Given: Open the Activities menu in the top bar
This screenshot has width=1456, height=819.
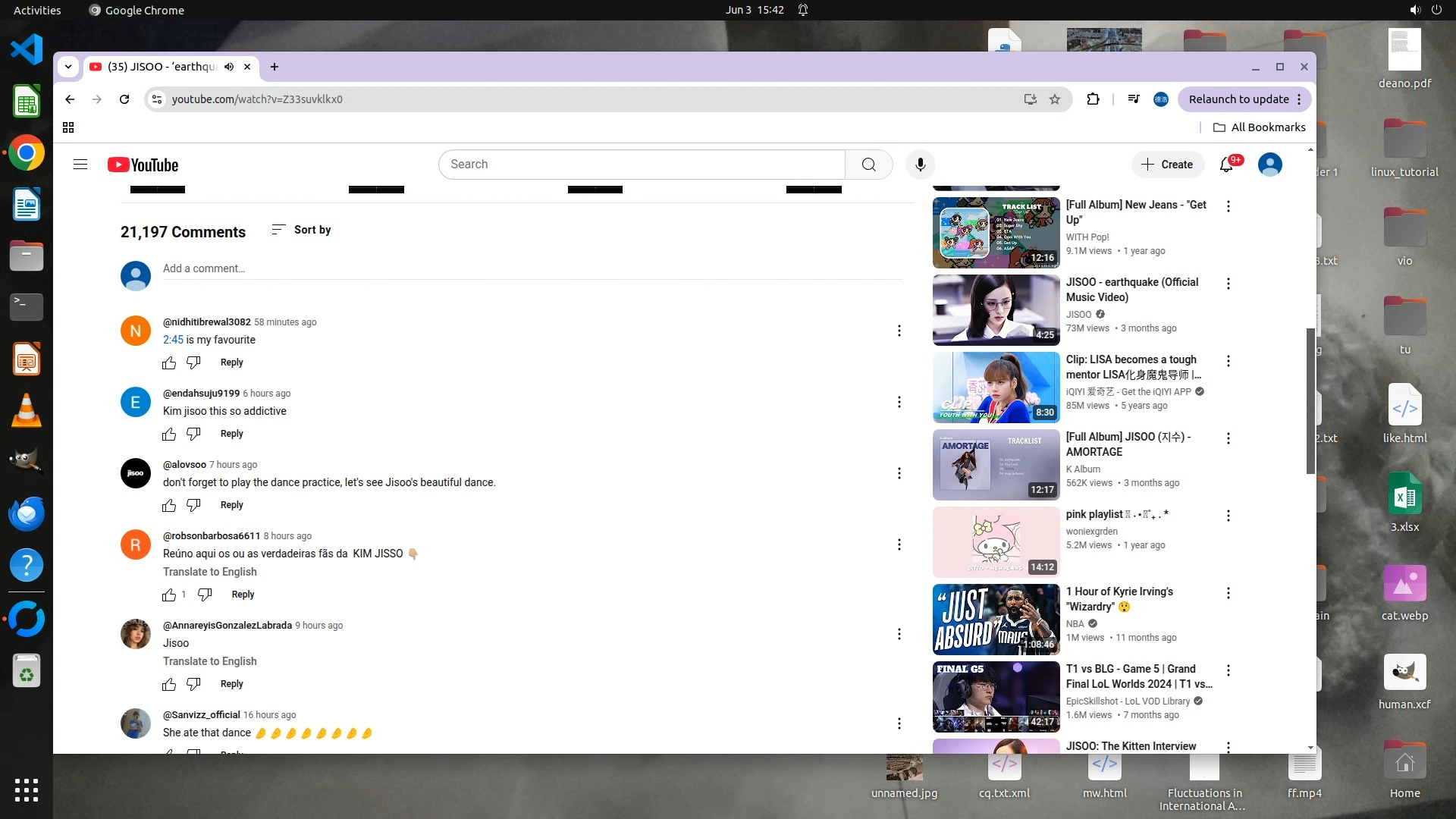Looking at the screenshot, I should click(x=37, y=10).
